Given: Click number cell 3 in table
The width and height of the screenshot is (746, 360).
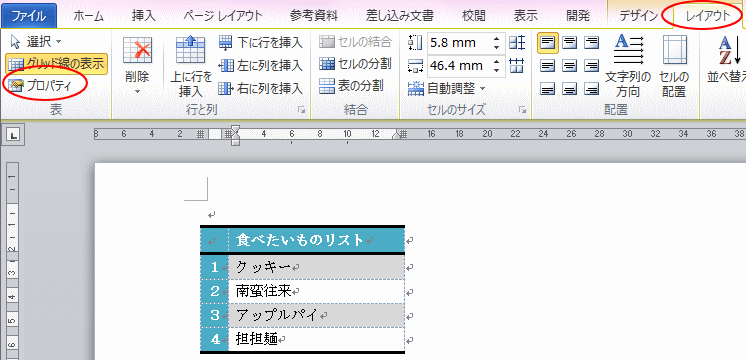Looking at the screenshot, I should click(x=215, y=315).
